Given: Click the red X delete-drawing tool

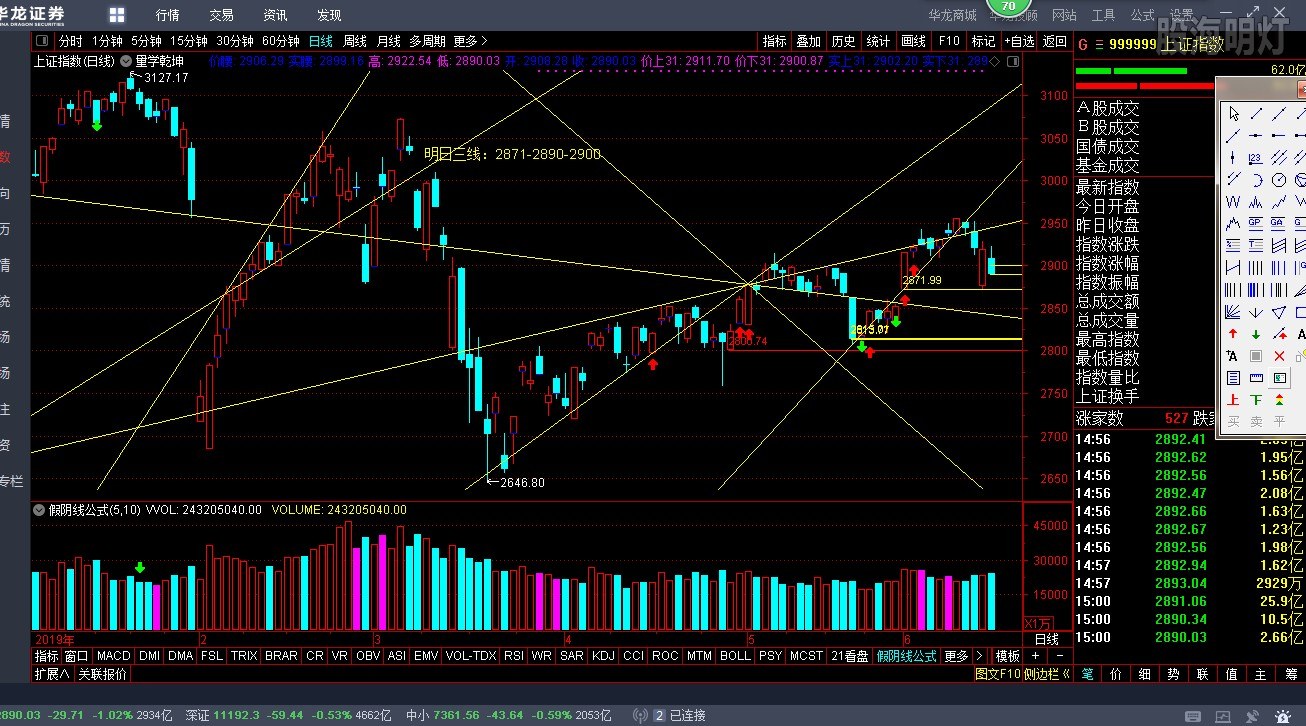Looking at the screenshot, I should (x=1279, y=356).
